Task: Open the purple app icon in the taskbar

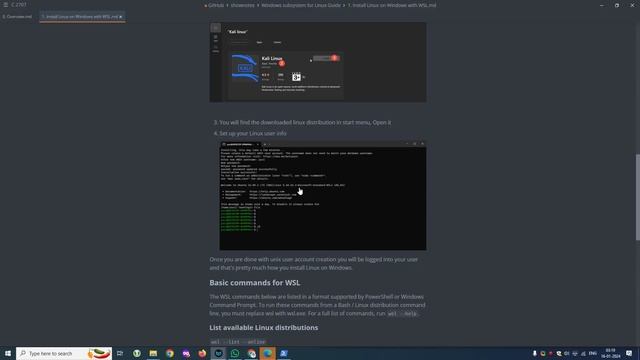Action: (x=186, y=353)
